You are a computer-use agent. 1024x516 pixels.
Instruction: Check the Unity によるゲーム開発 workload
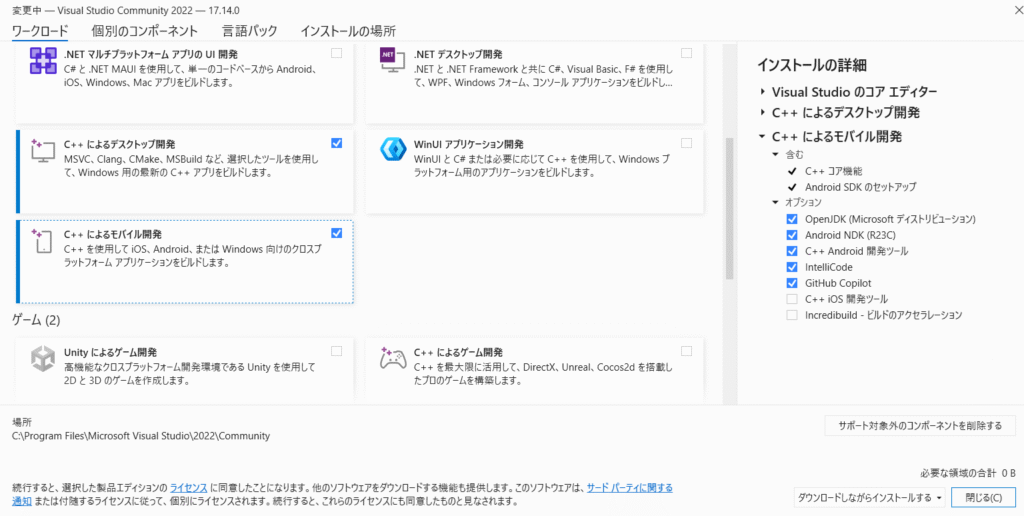pos(336,351)
